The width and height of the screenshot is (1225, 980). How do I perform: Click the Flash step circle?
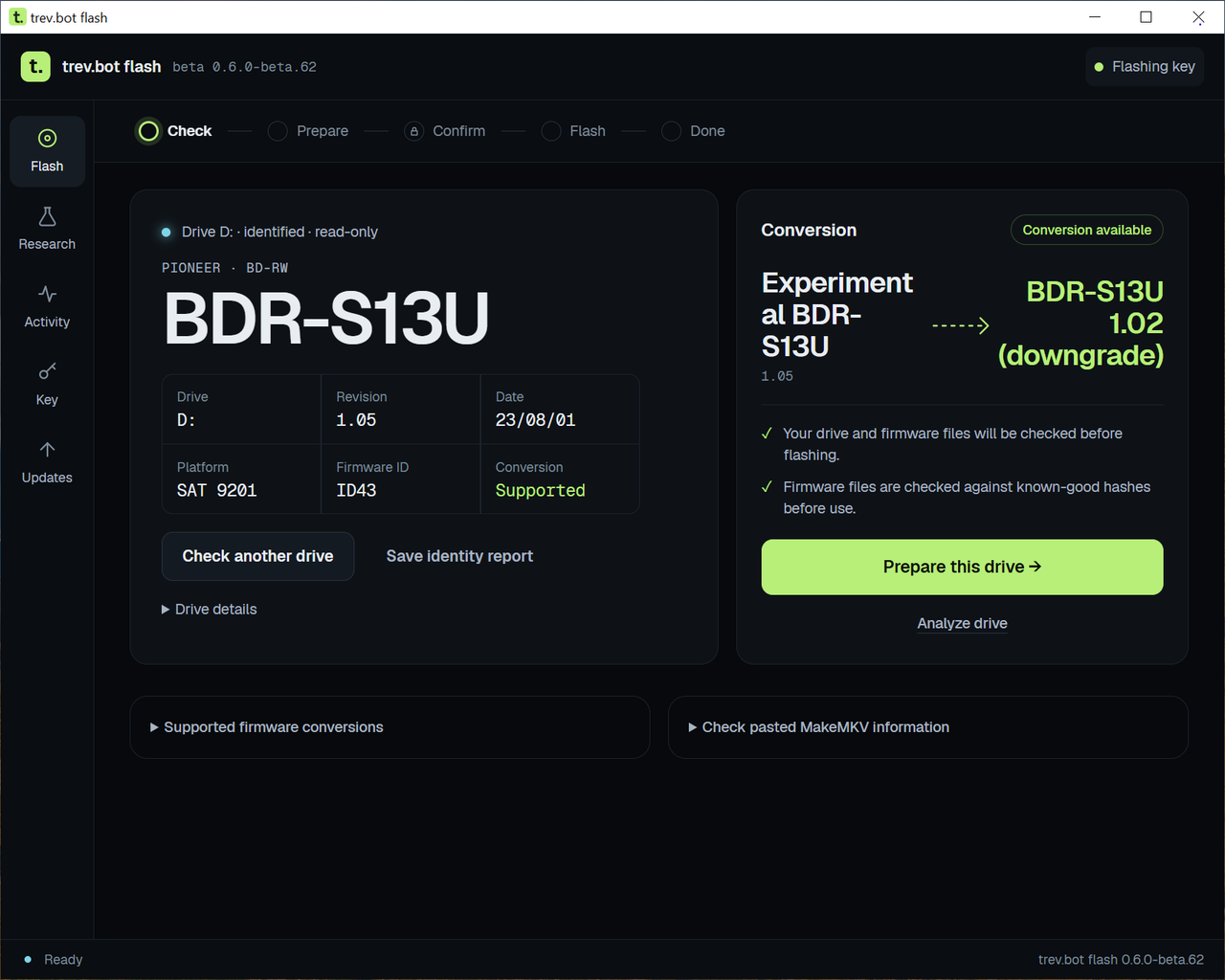coord(551,131)
